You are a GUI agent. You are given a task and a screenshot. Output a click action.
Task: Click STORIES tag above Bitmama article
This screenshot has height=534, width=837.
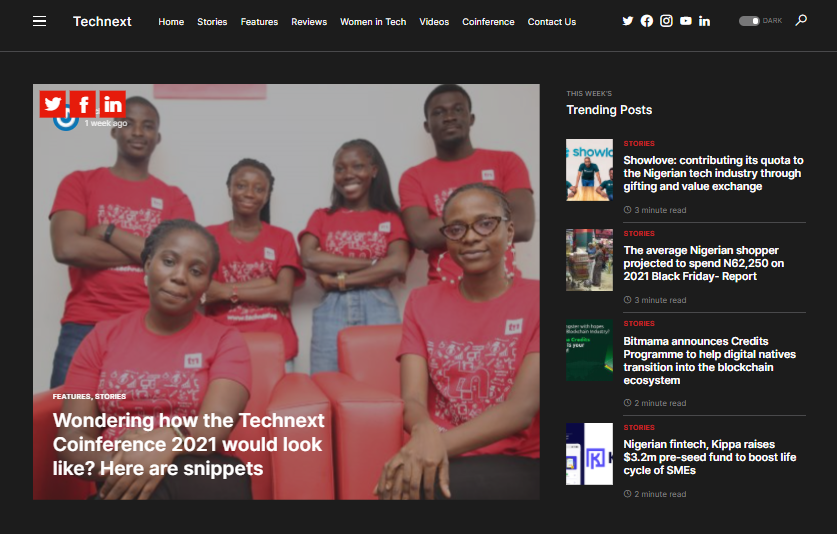click(639, 324)
